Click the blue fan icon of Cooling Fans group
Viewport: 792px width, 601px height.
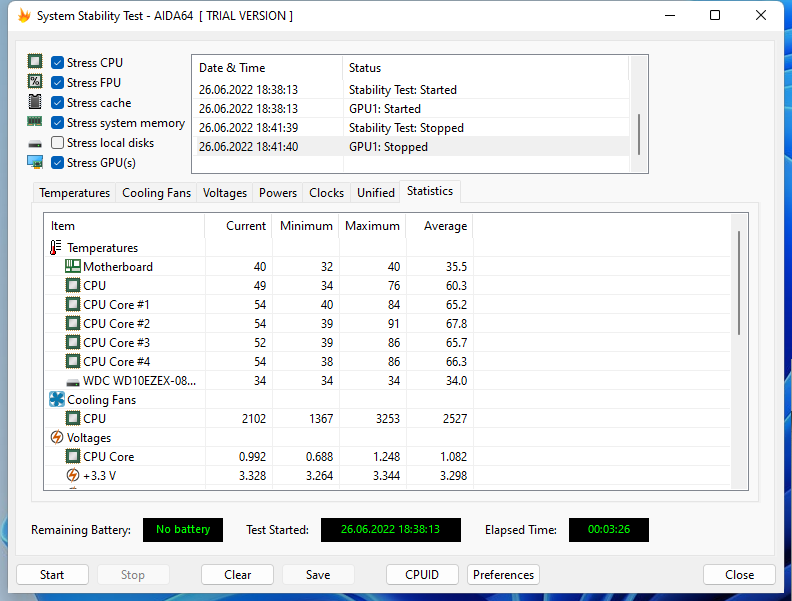57,399
